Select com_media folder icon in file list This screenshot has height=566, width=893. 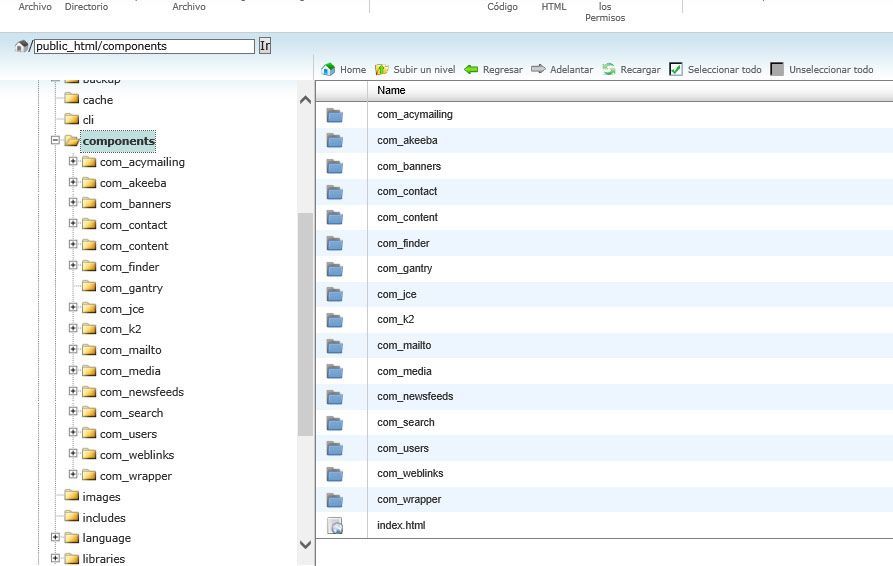click(335, 372)
